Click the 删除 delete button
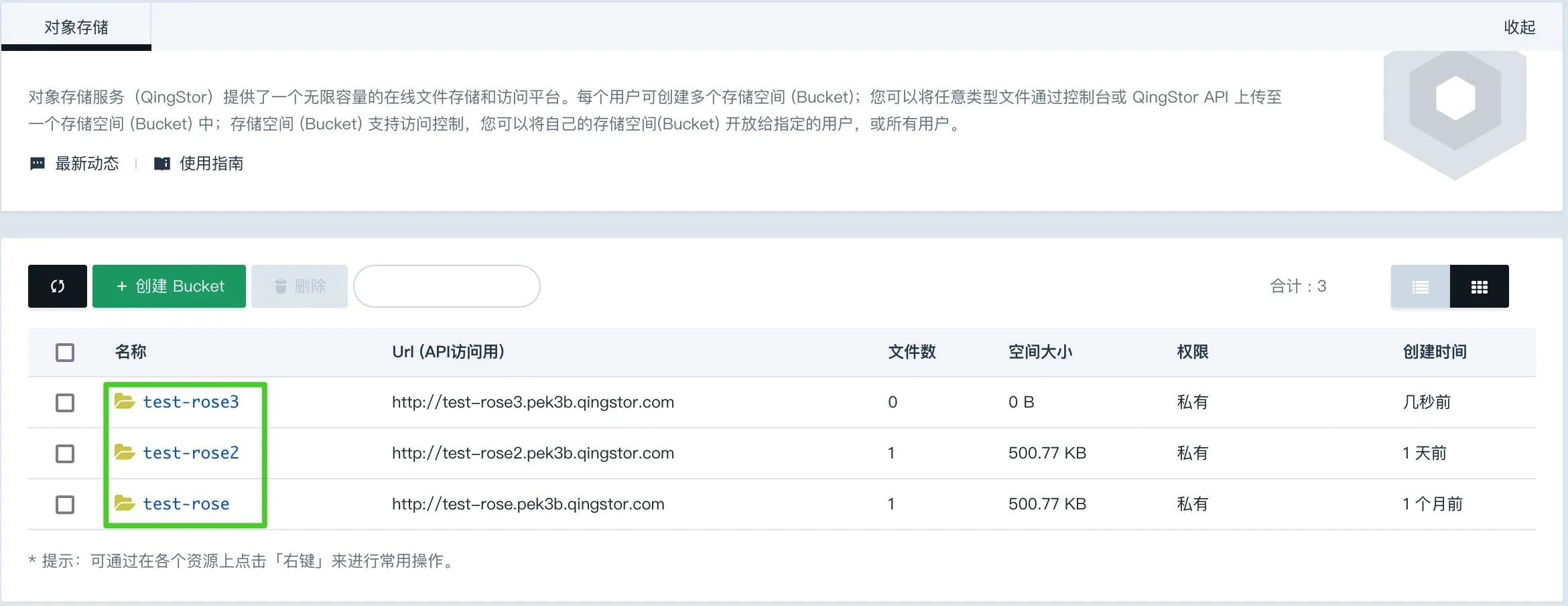This screenshot has width=1568, height=606. pyautogui.click(x=300, y=286)
